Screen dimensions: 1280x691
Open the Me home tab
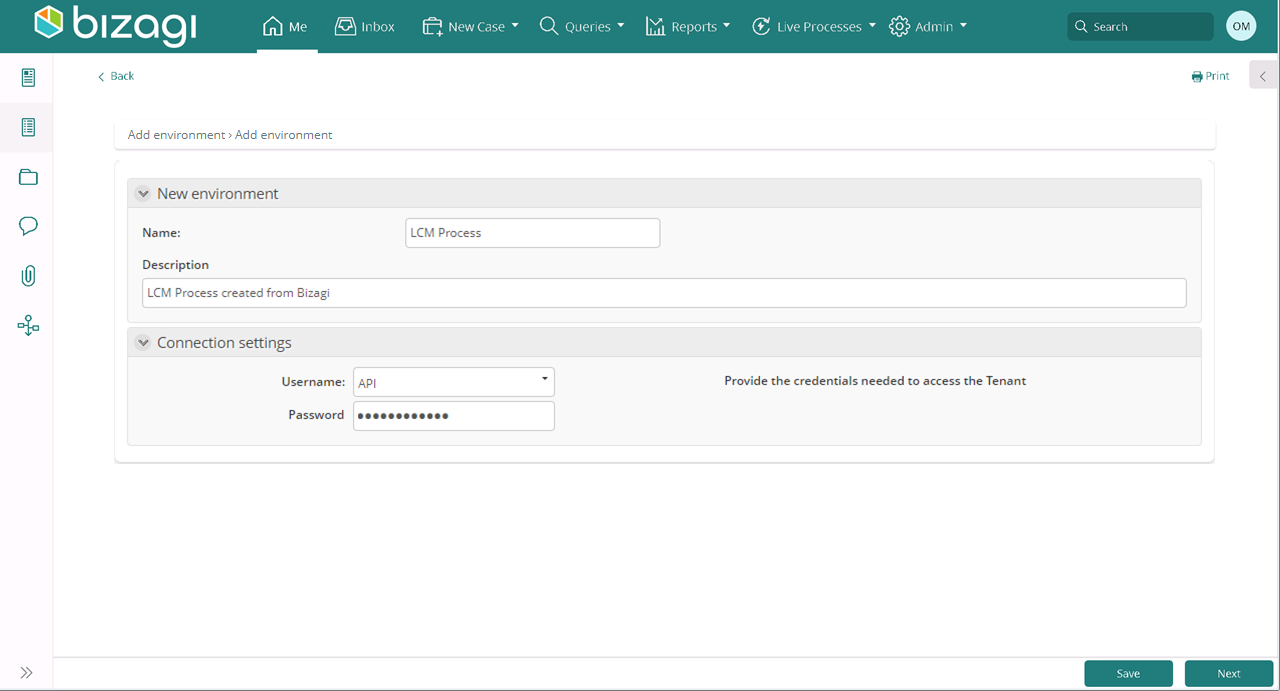click(286, 27)
